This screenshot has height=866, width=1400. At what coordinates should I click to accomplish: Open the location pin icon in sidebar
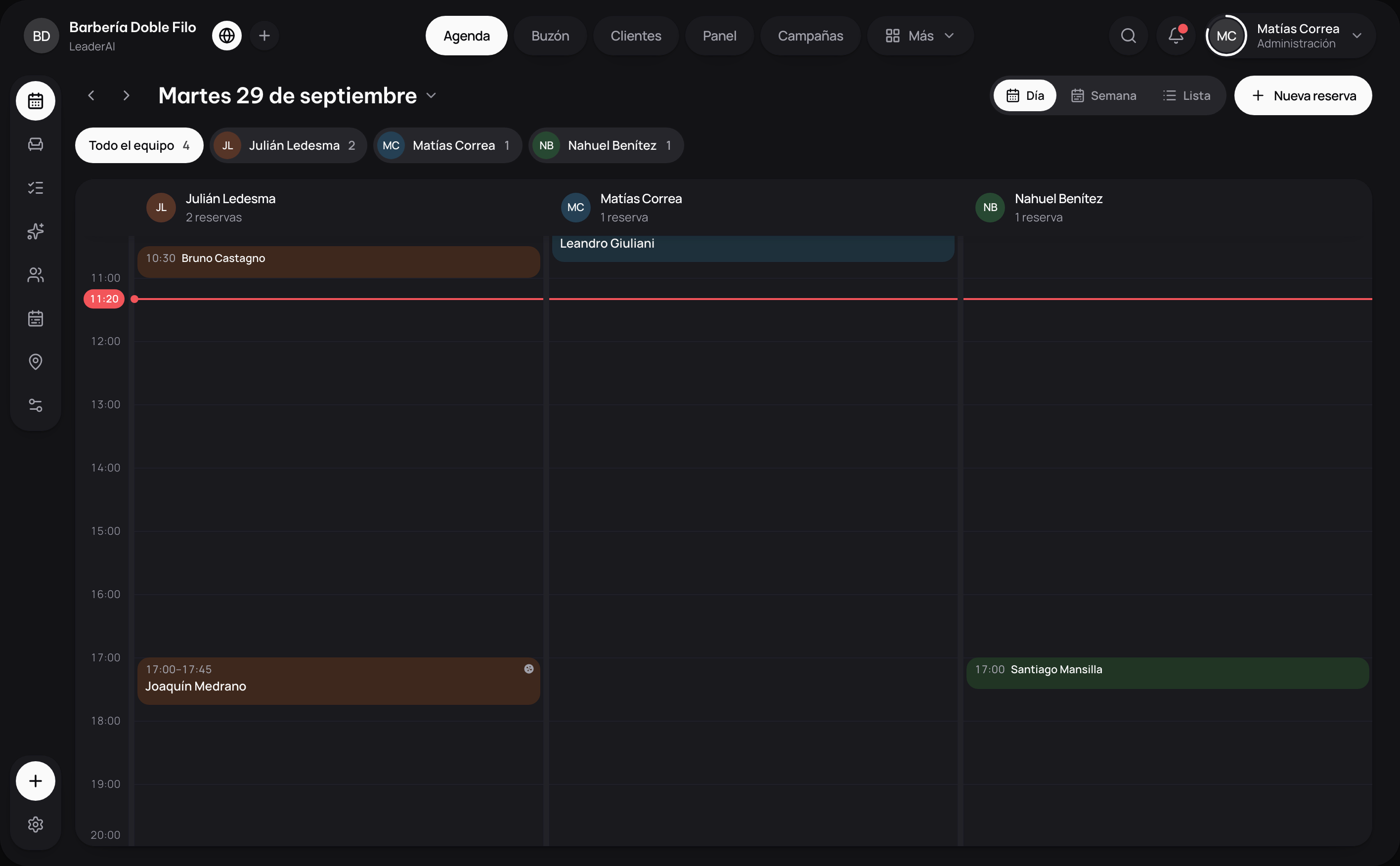coord(36,362)
